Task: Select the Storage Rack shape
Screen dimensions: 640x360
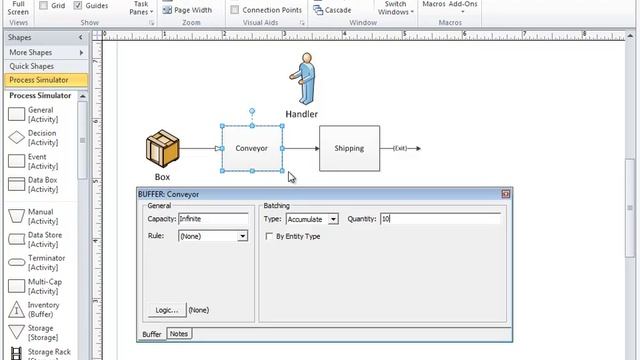Action: [40, 353]
